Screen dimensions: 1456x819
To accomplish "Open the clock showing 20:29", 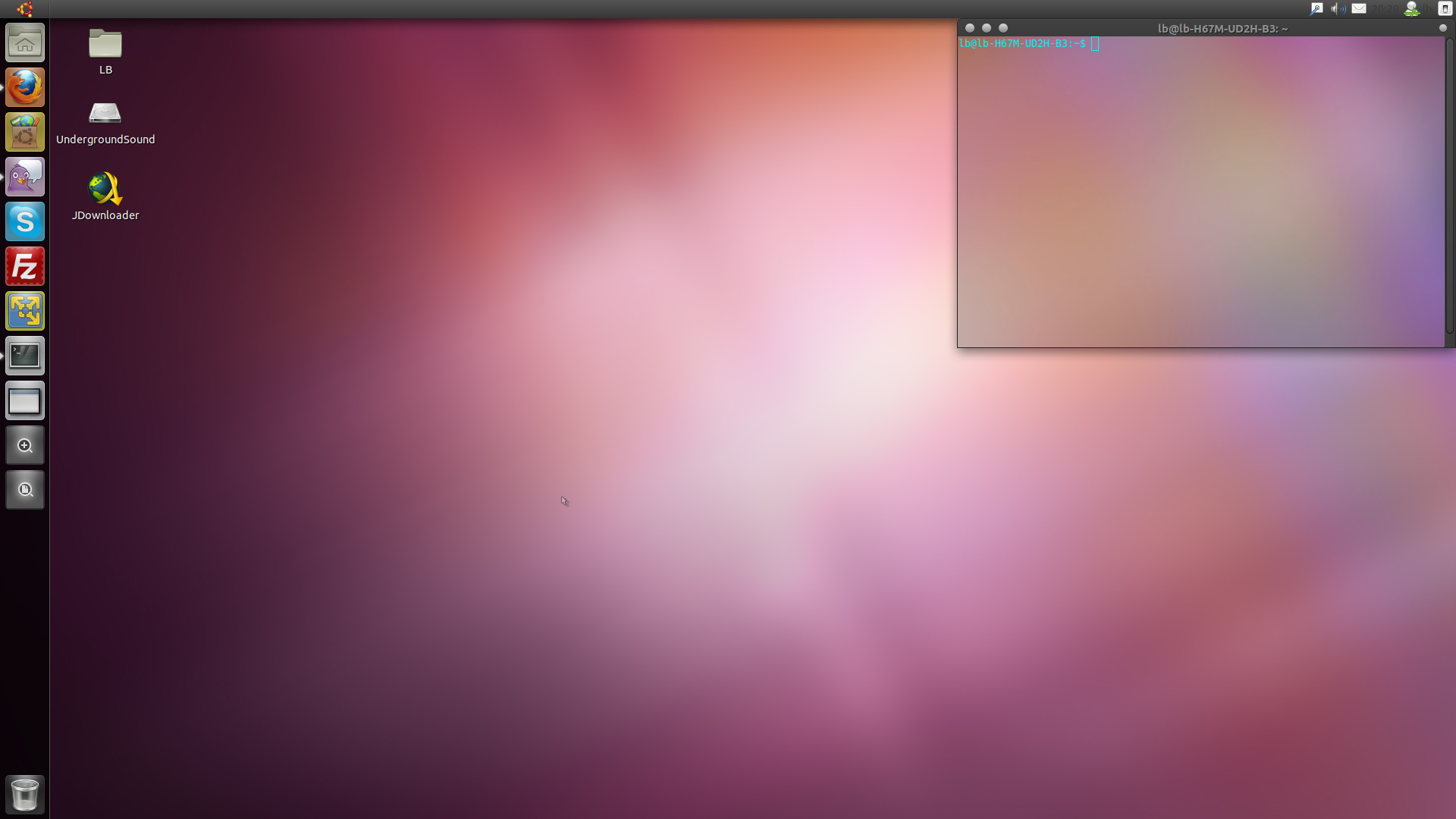I will (1385, 9).
